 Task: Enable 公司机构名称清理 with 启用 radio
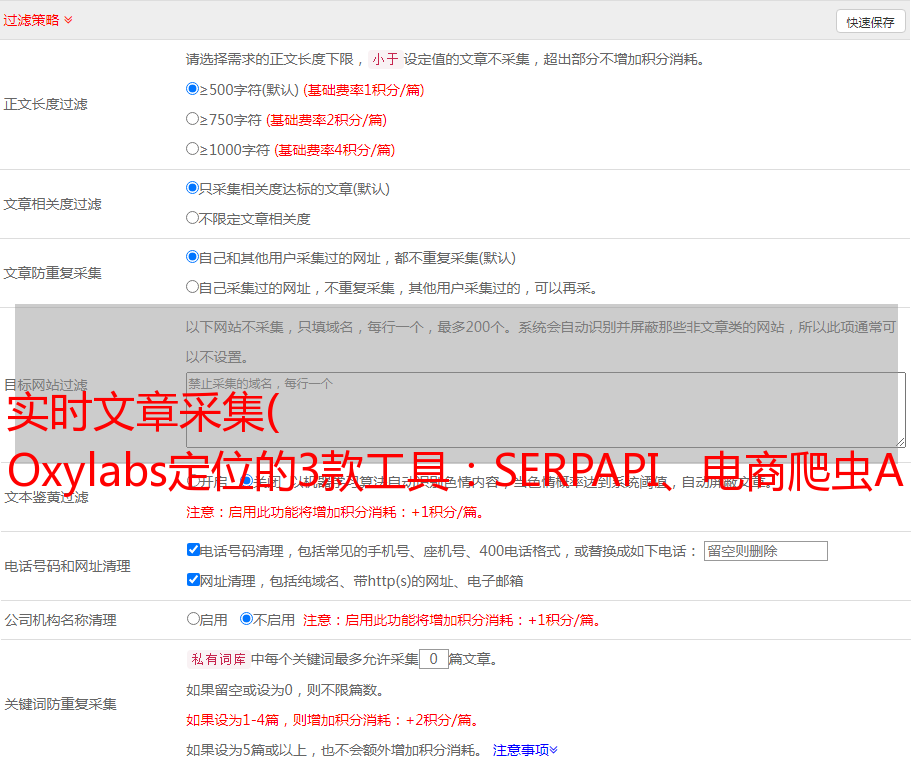(193, 619)
